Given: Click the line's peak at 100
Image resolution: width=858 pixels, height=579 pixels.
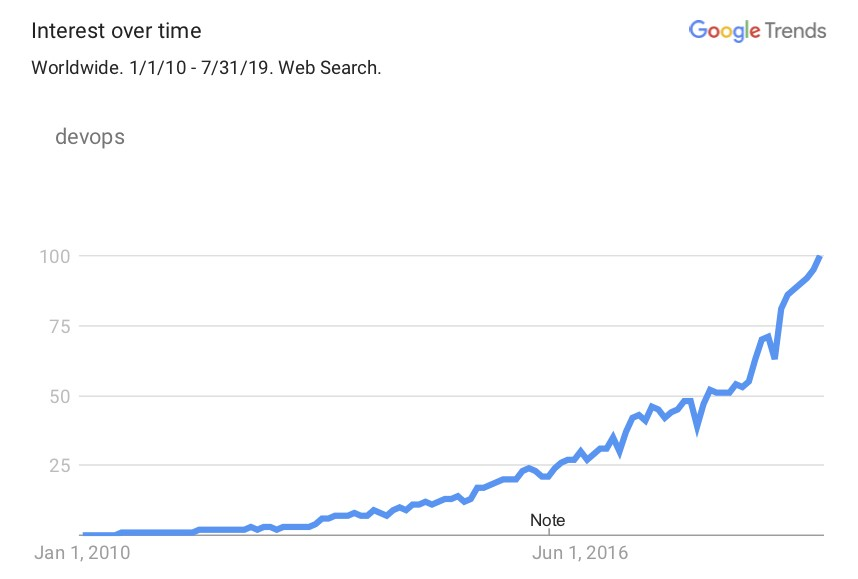Looking at the screenshot, I should 820,257.
